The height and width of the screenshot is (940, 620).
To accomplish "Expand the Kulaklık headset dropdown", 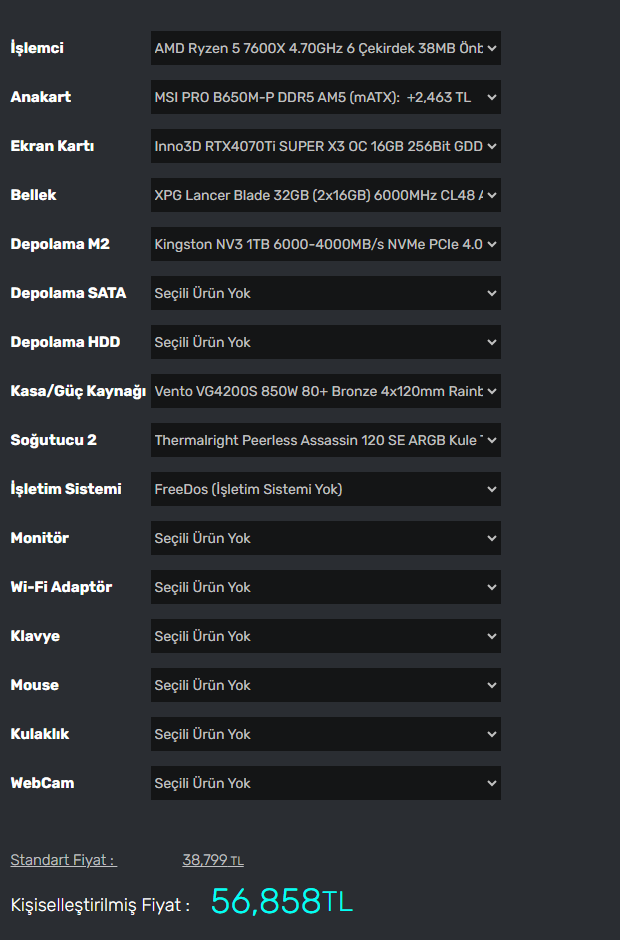I will pyautogui.click(x=325, y=734).
